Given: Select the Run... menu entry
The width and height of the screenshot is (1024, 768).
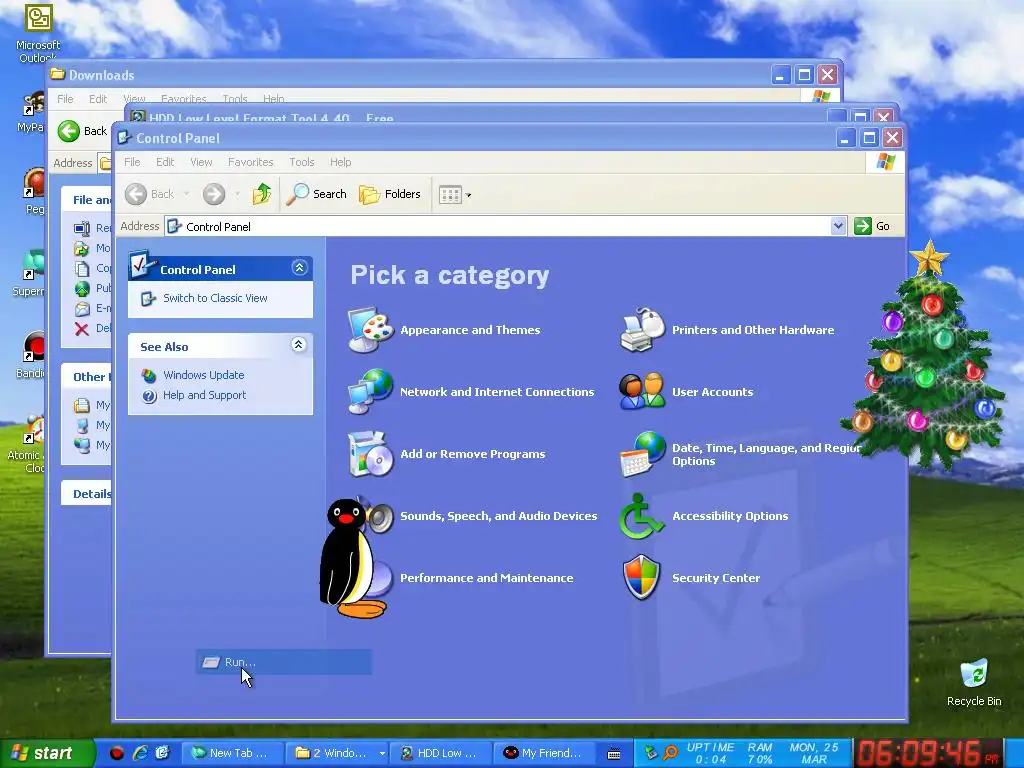Looking at the screenshot, I should point(283,662).
